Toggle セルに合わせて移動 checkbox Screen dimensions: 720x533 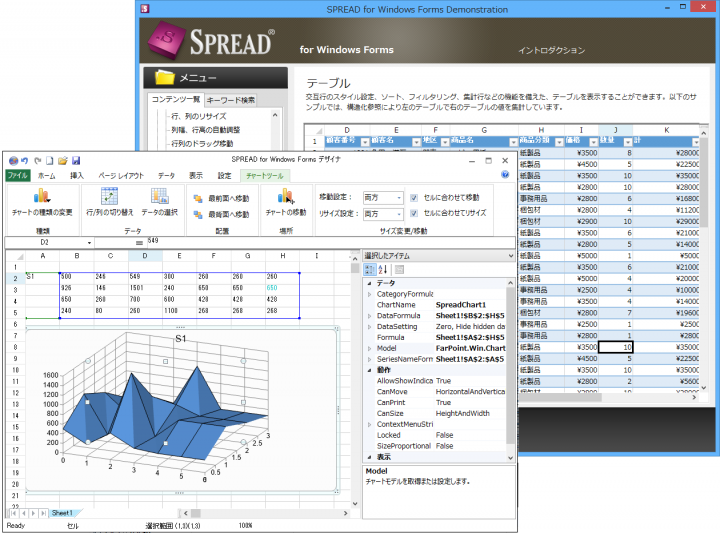[414, 198]
